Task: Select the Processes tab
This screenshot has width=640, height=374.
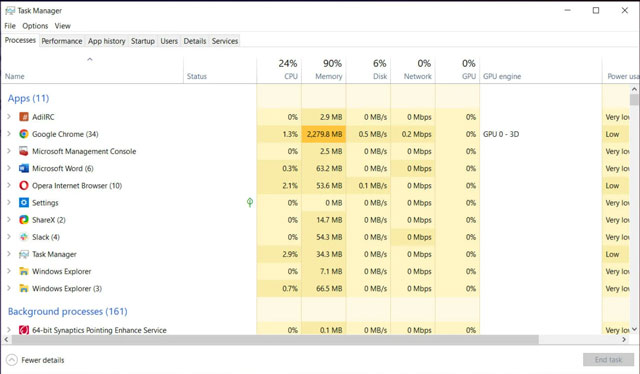Action: [20, 40]
